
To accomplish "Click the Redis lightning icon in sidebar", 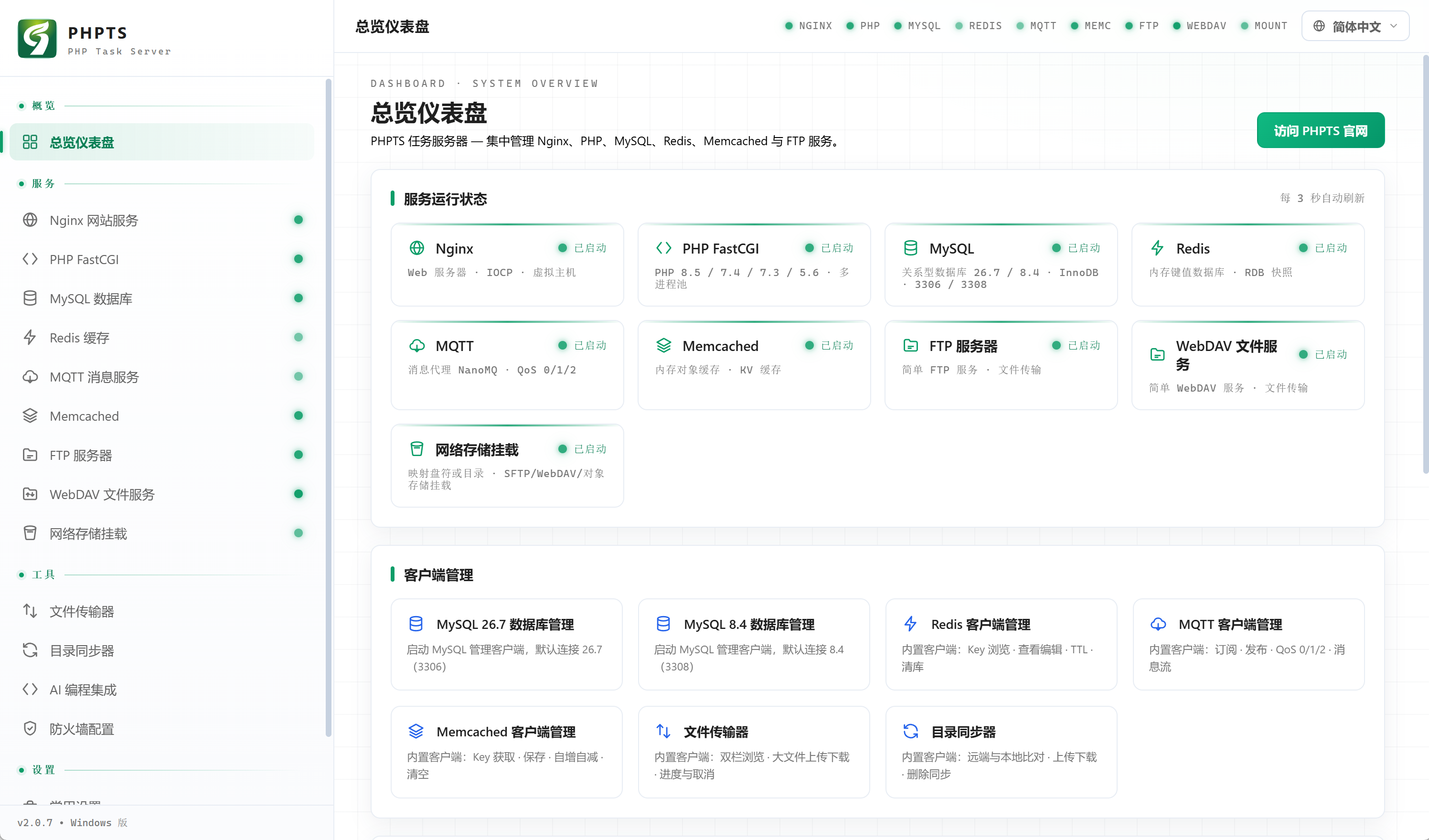I will point(30,337).
